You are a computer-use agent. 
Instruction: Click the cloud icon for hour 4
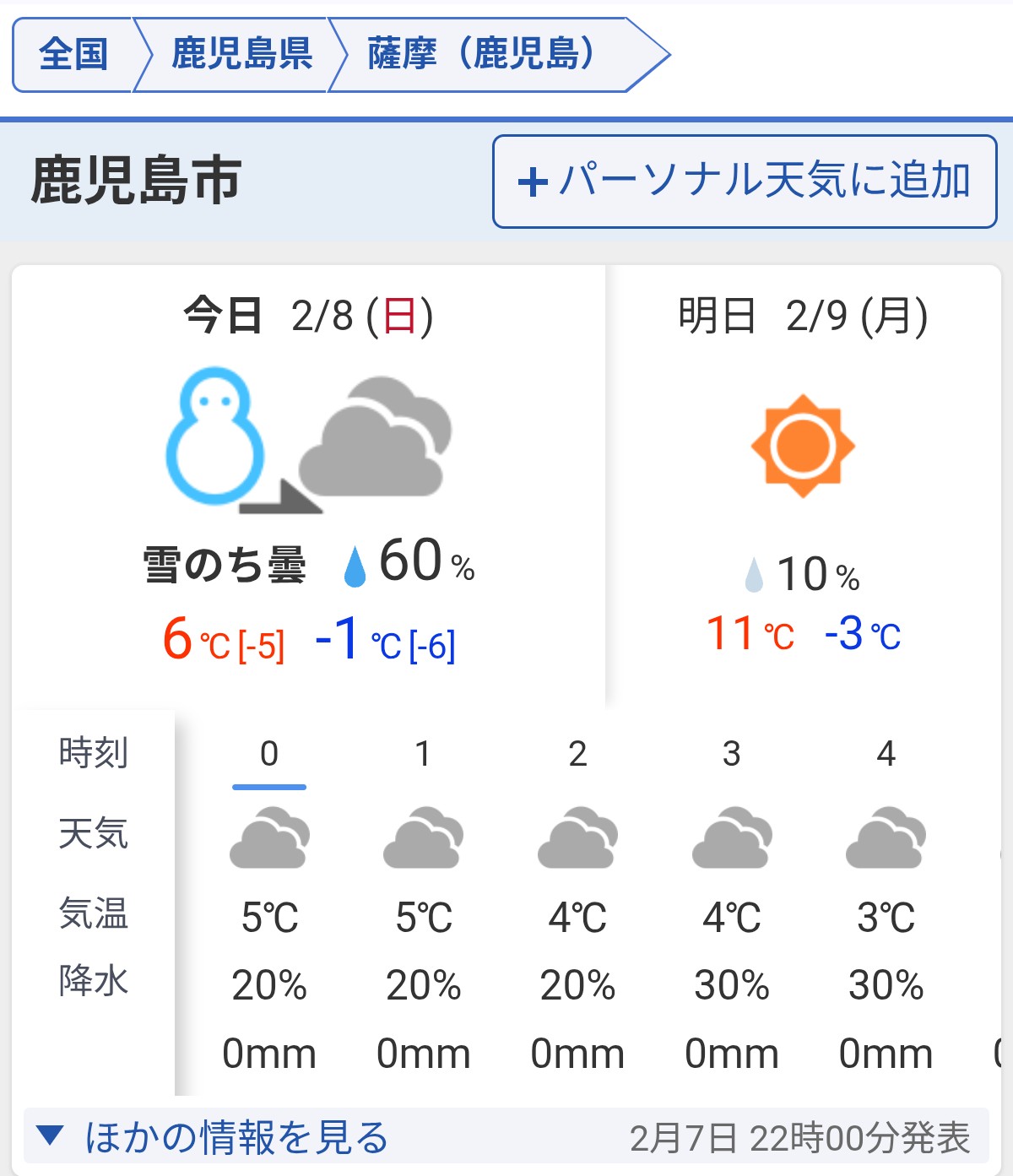pos(886,838)
